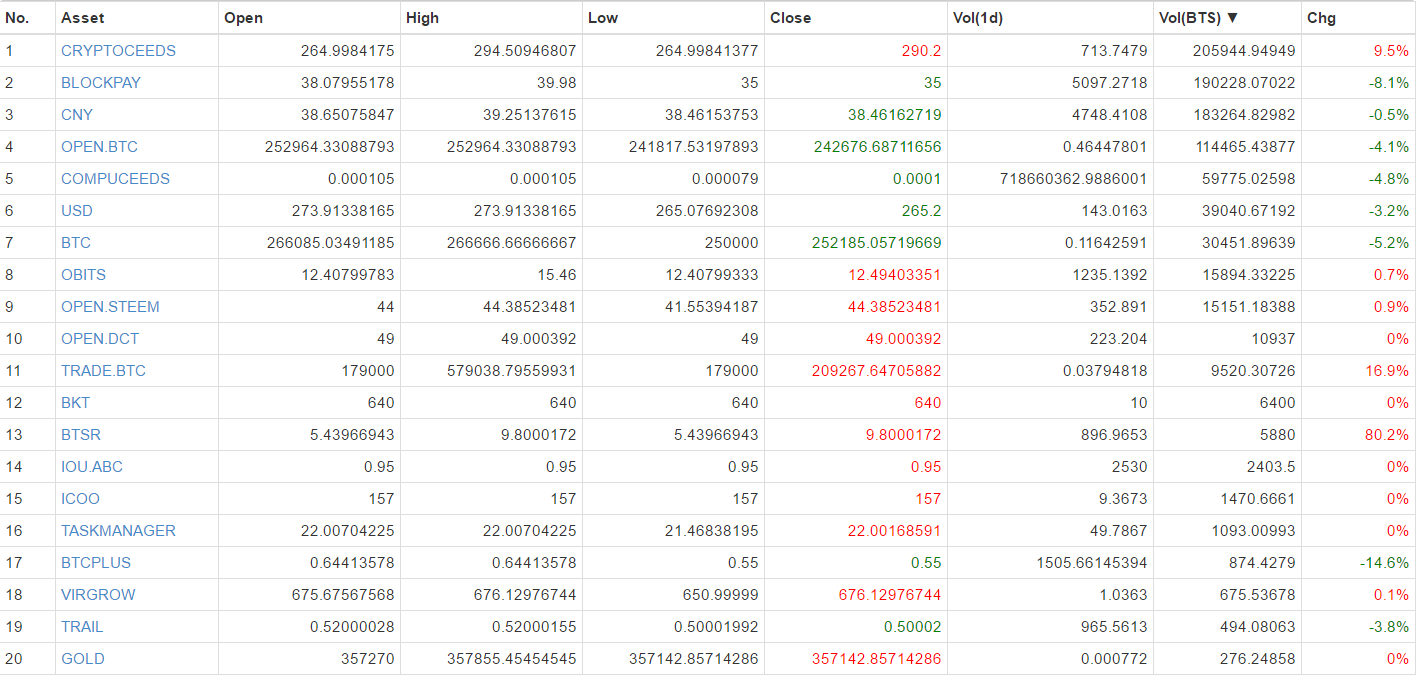
Task: Sort by the No. column header
Action: 17,18
